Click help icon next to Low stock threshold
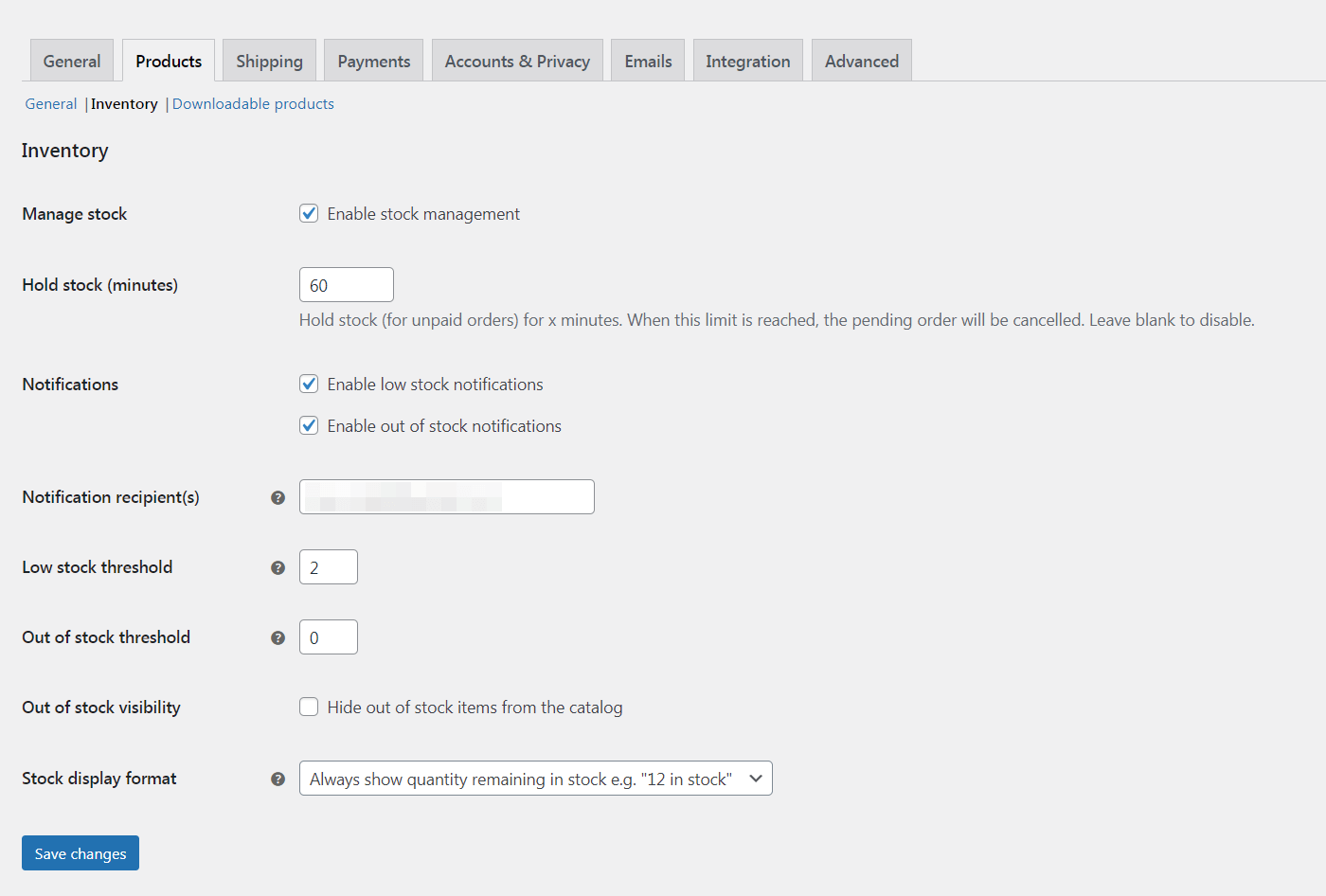The height and width of the screenshot is (896, 1326). coord(278,567)
